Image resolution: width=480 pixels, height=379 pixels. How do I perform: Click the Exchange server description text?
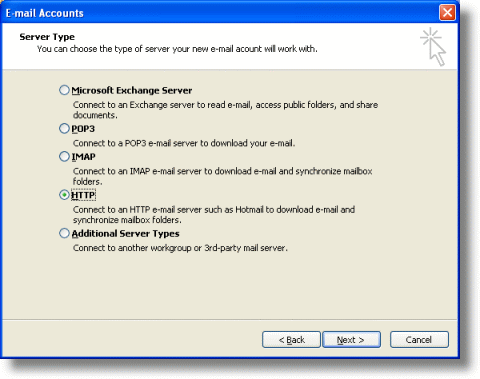[x=225, y=110]
